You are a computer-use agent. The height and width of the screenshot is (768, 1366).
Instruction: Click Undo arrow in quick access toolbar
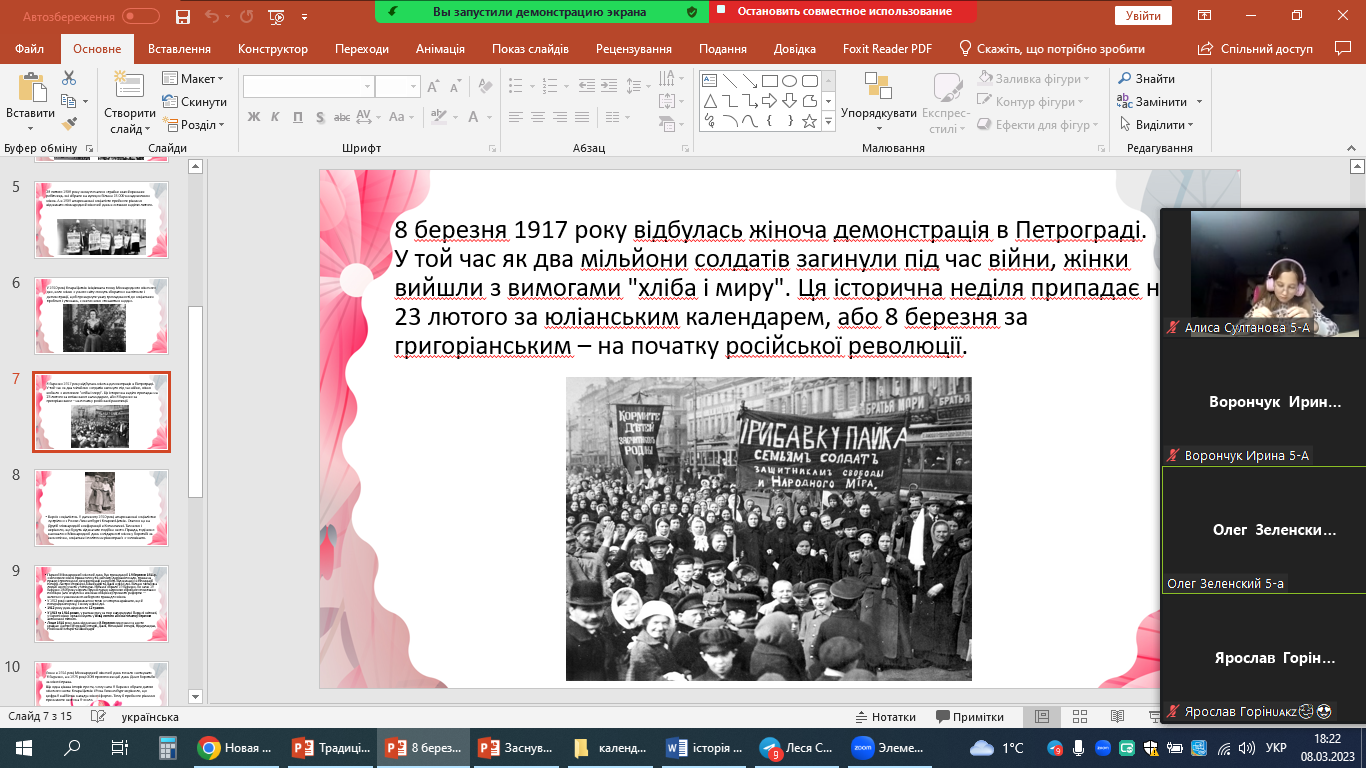pos(212,16)
